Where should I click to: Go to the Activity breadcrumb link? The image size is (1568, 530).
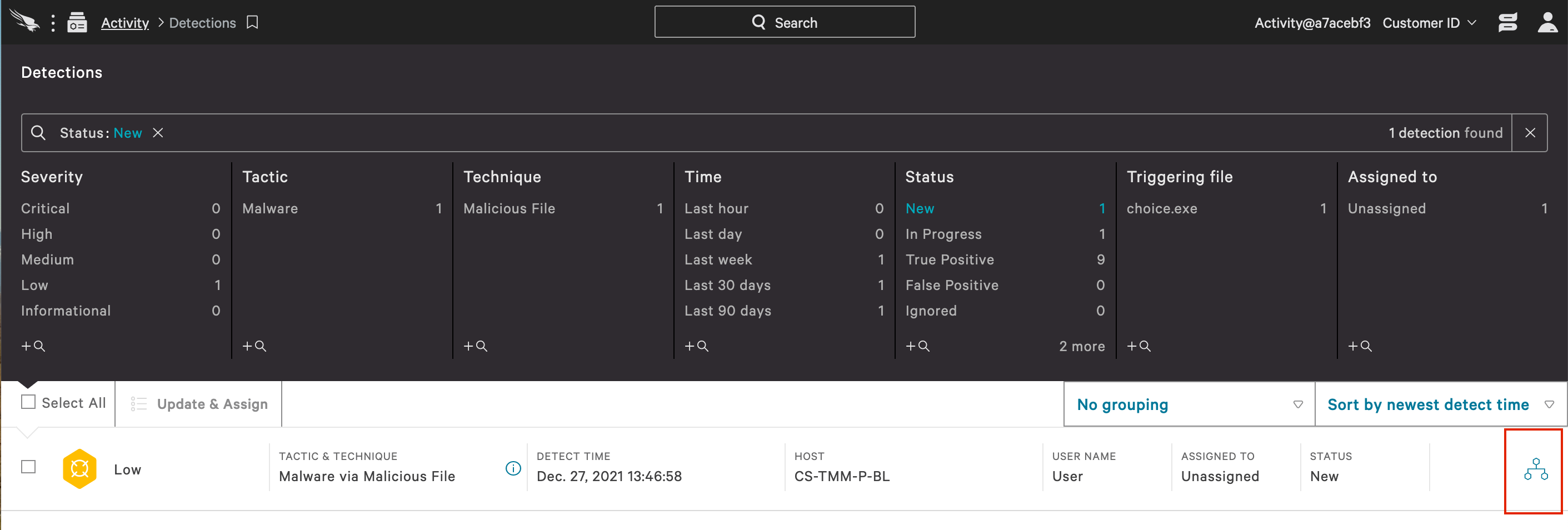tap(125, 23)
